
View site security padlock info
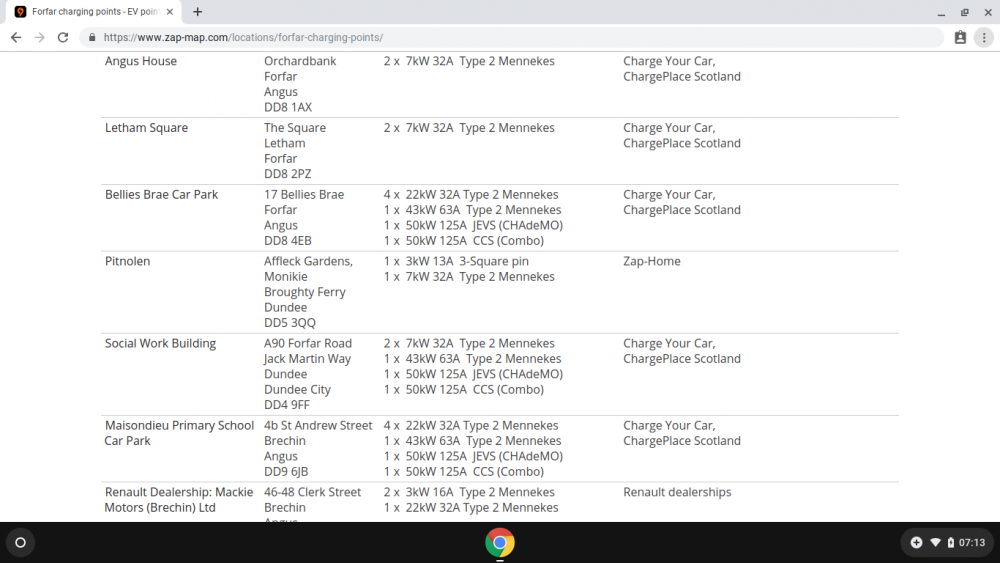tap(92, 38)
